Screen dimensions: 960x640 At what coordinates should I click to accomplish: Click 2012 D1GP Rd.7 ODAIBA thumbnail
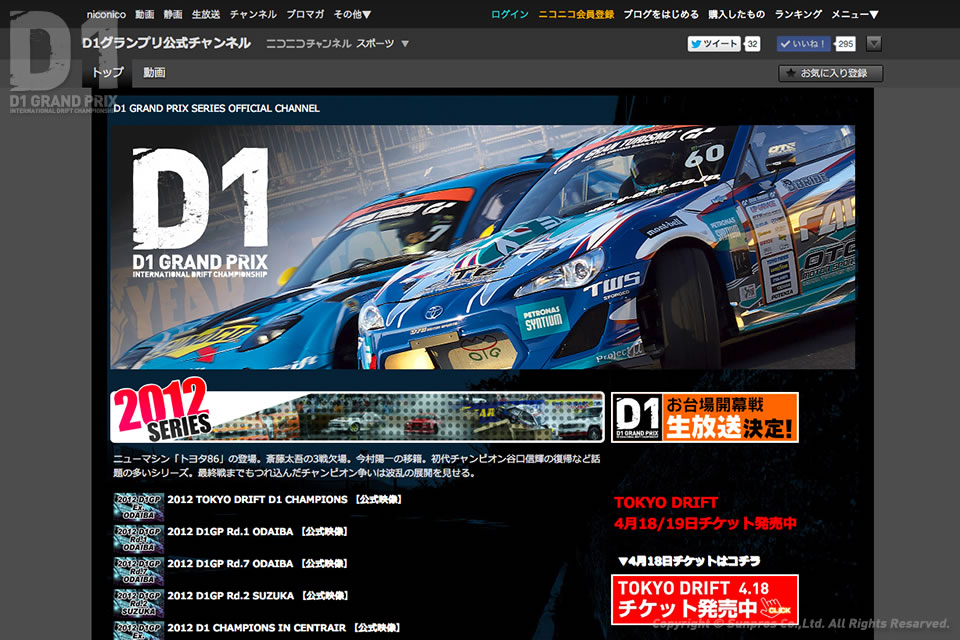[138, 570]
